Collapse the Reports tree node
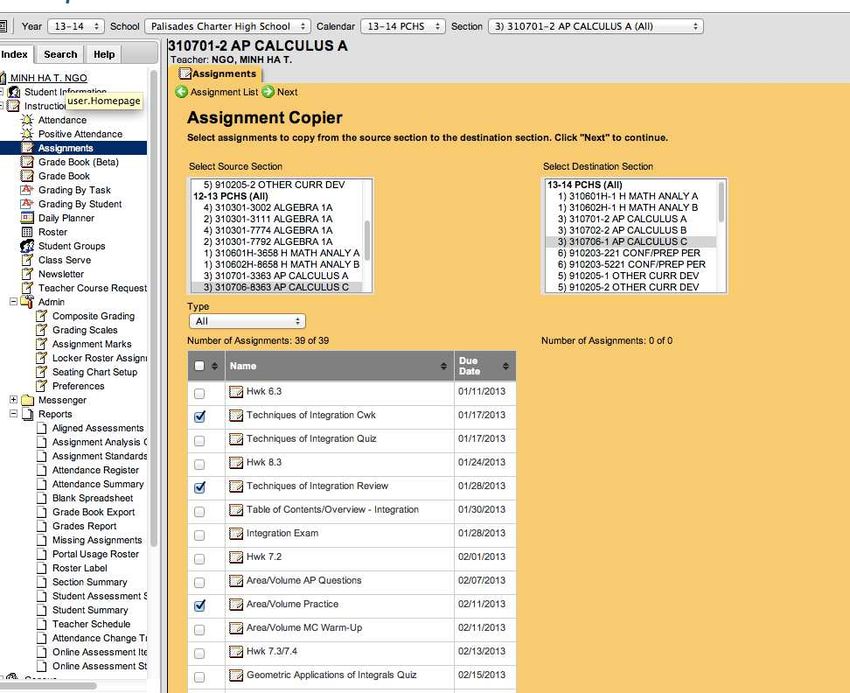Viewport: 850px width, 693px height. point(13,414)
